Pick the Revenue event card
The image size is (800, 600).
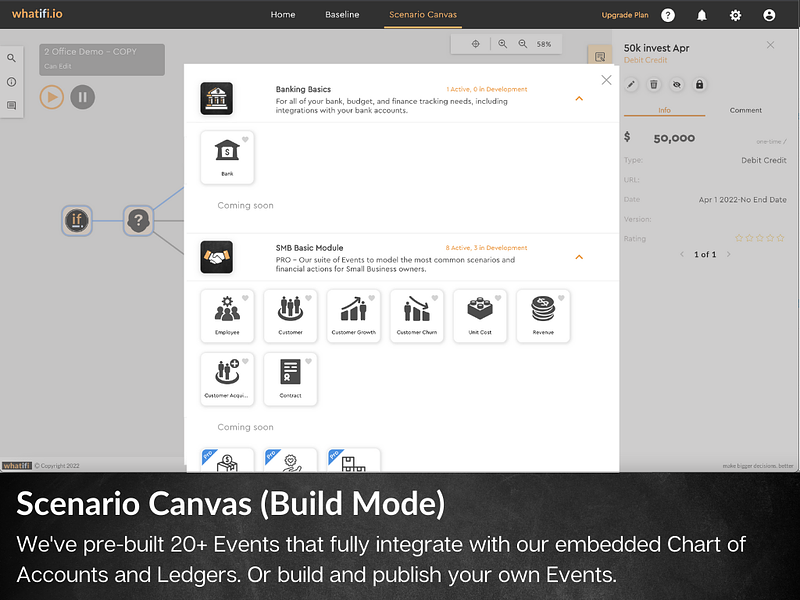(543, 316)
